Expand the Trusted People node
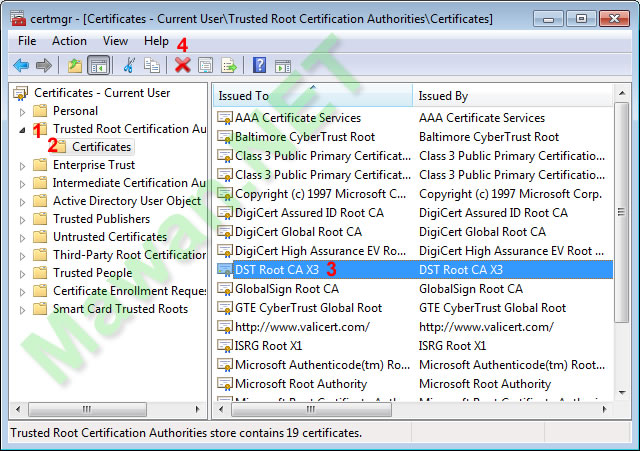Viewport: 640px width, 451px height. [22, 273]
